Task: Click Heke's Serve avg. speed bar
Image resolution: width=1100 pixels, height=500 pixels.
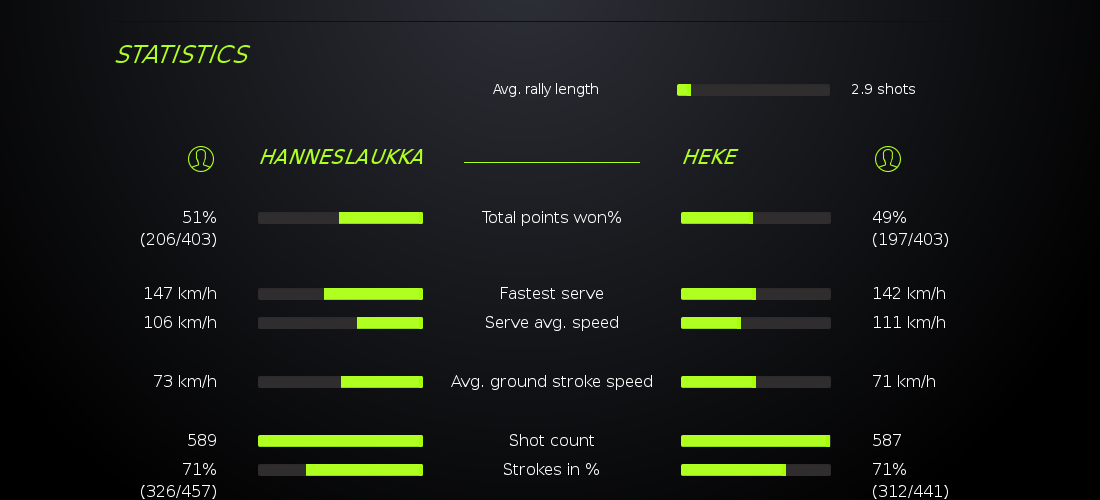Action: tap(755, 323)
